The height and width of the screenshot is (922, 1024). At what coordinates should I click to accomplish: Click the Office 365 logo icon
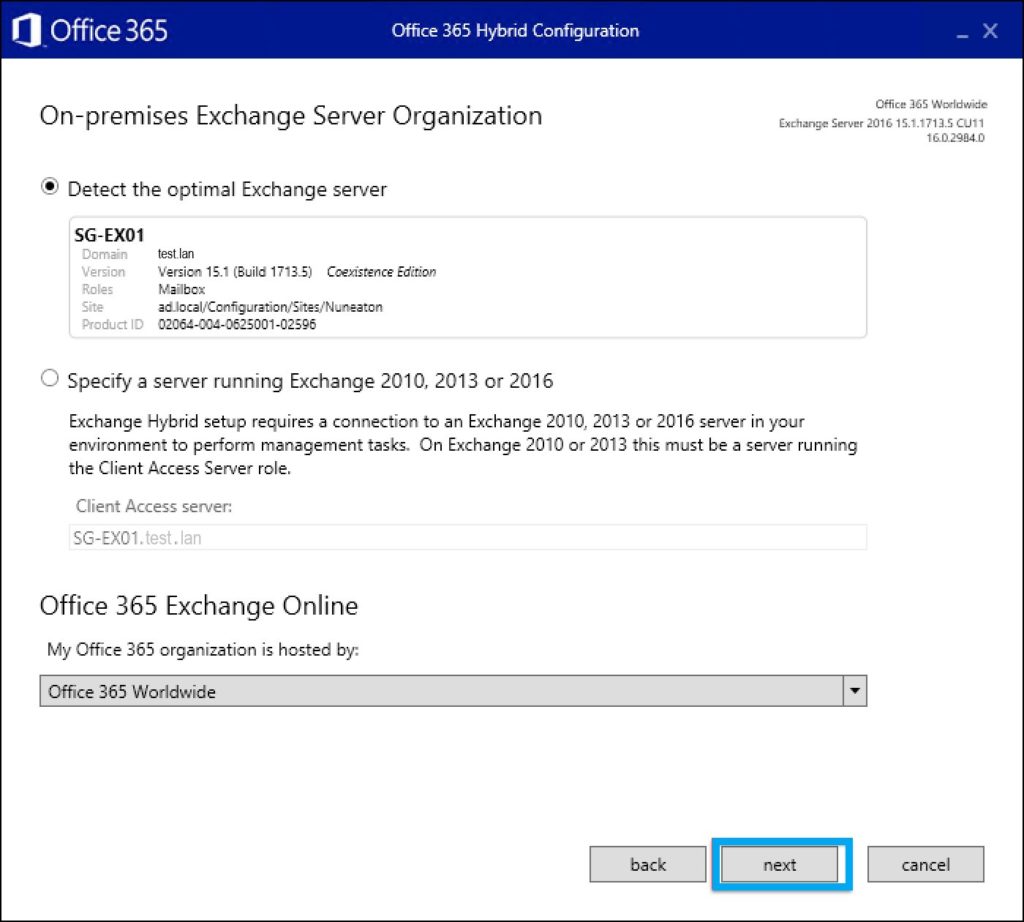coord(27,30)
